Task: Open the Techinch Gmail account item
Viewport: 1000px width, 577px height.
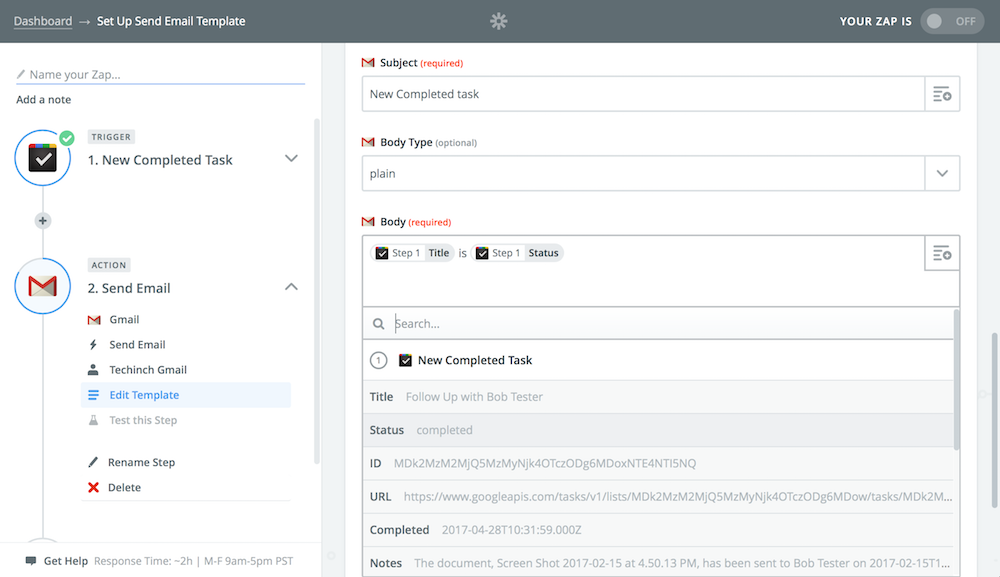Action: coord(186,370)
